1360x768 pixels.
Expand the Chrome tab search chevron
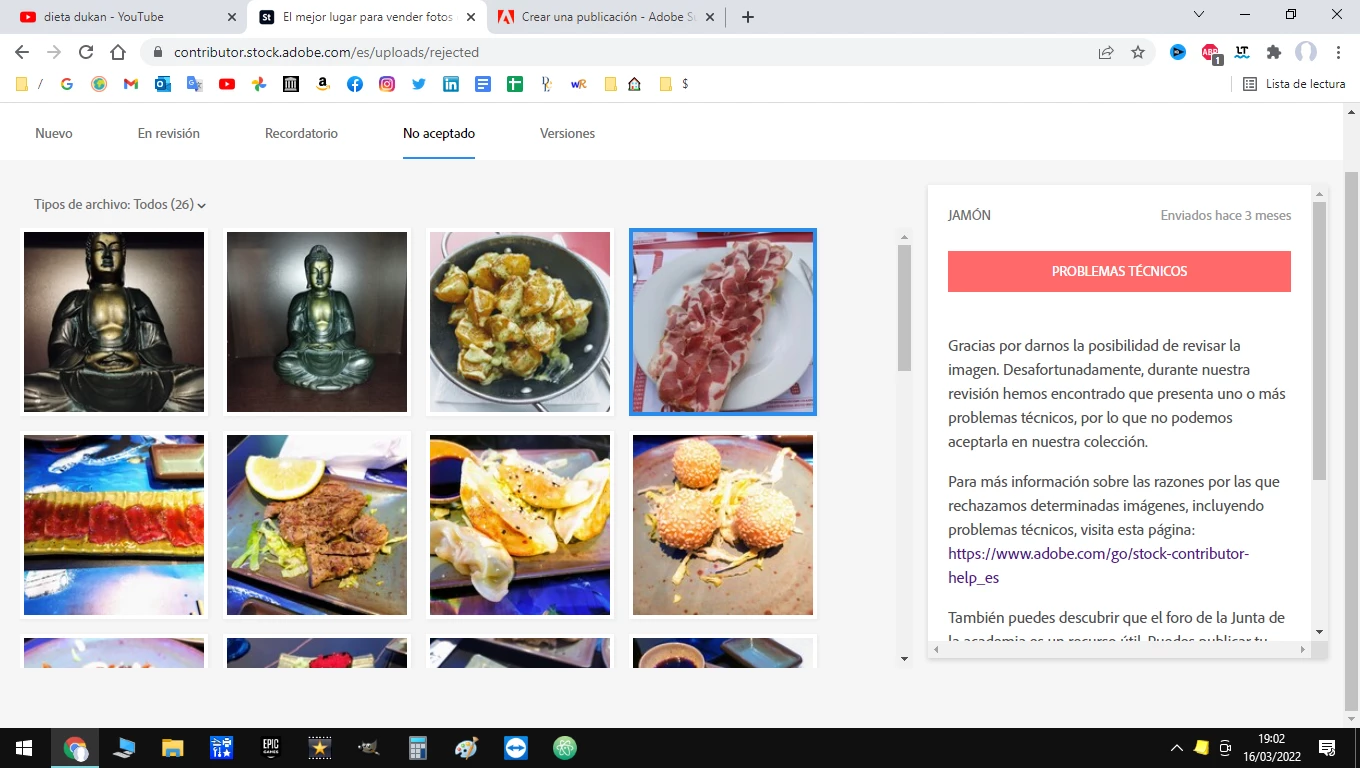click(x=1200, y=15)
